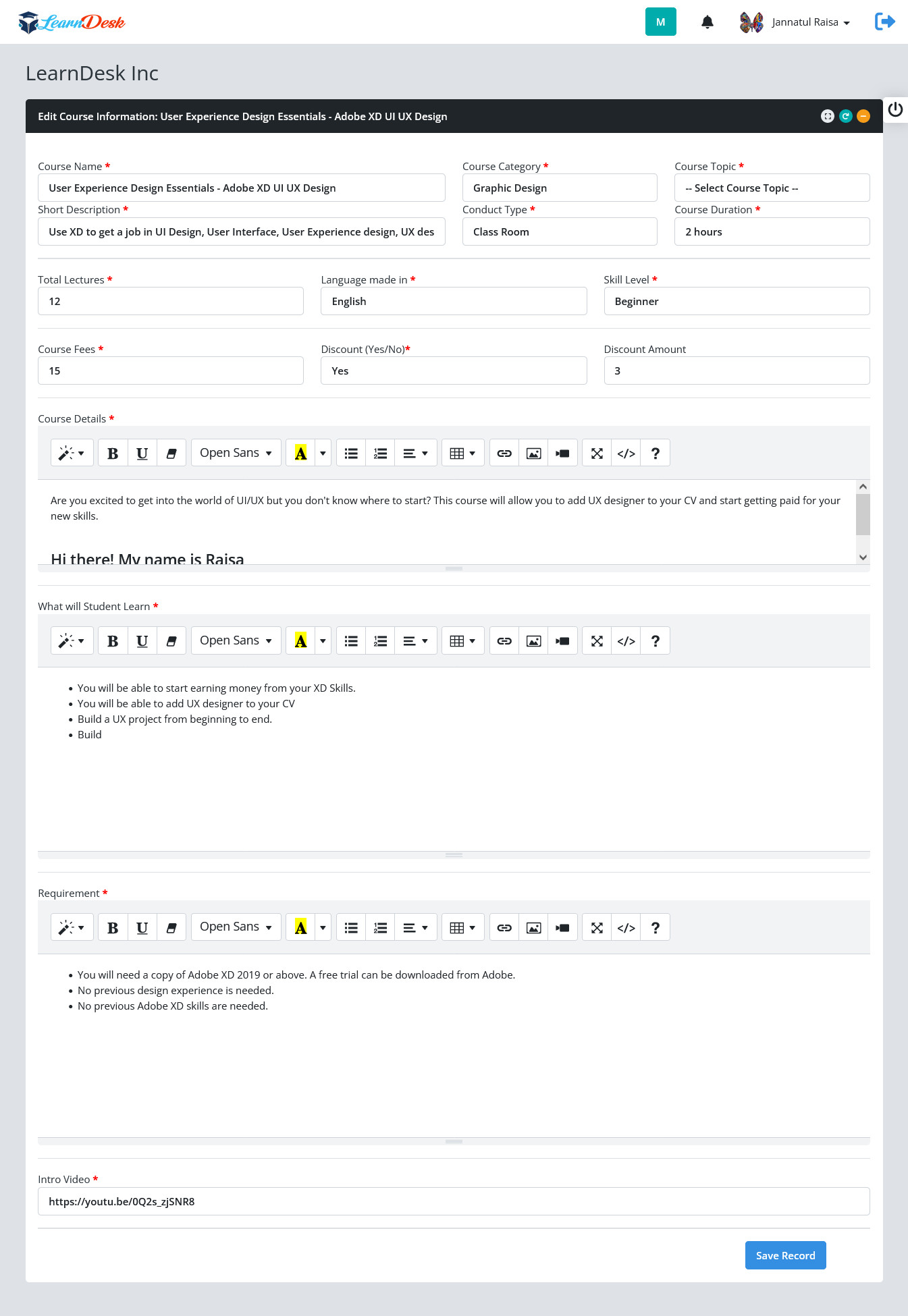Open help in Requirement editor
The height and width of the screenshot is (1316, 908).
(656, 928)
